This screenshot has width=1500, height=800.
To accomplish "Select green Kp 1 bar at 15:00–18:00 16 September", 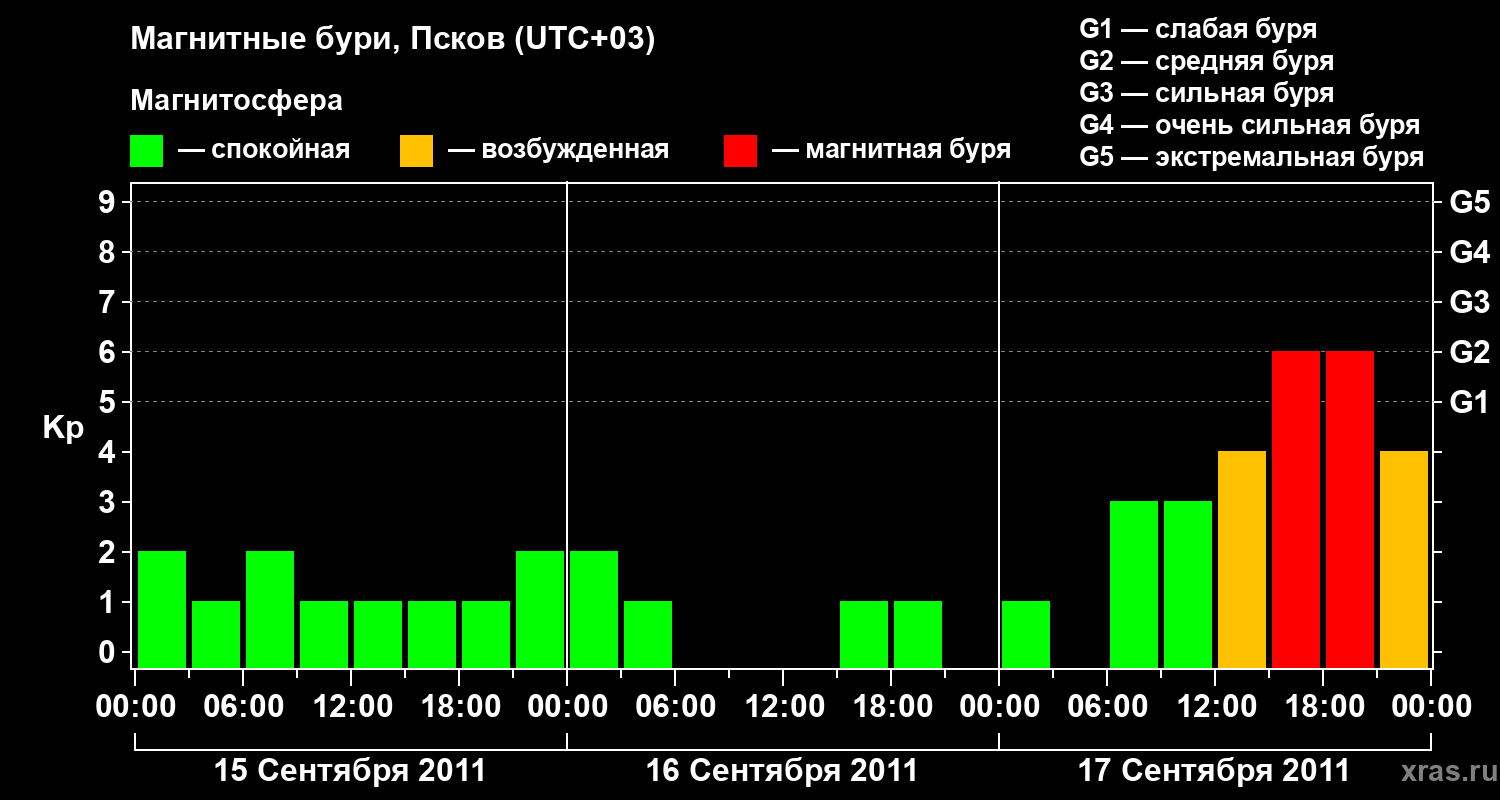I will (x=864, y=634).
